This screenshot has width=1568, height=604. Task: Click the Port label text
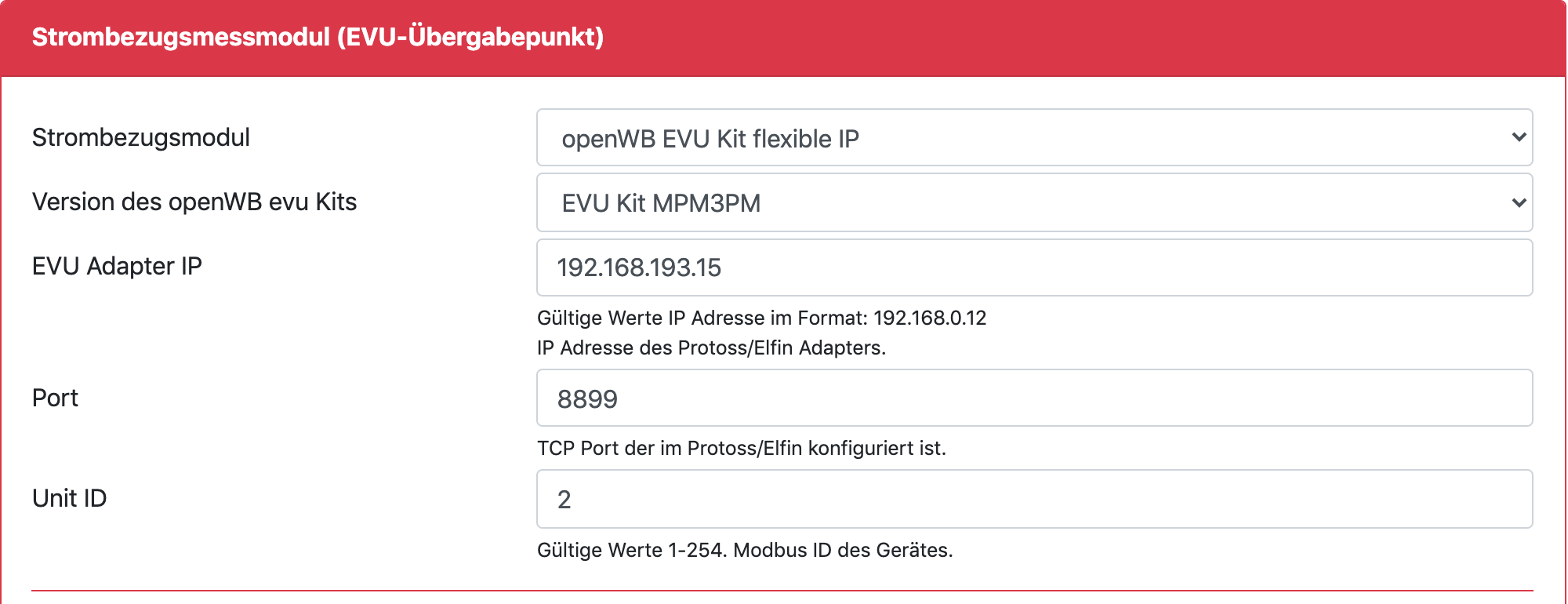[55, 398]
